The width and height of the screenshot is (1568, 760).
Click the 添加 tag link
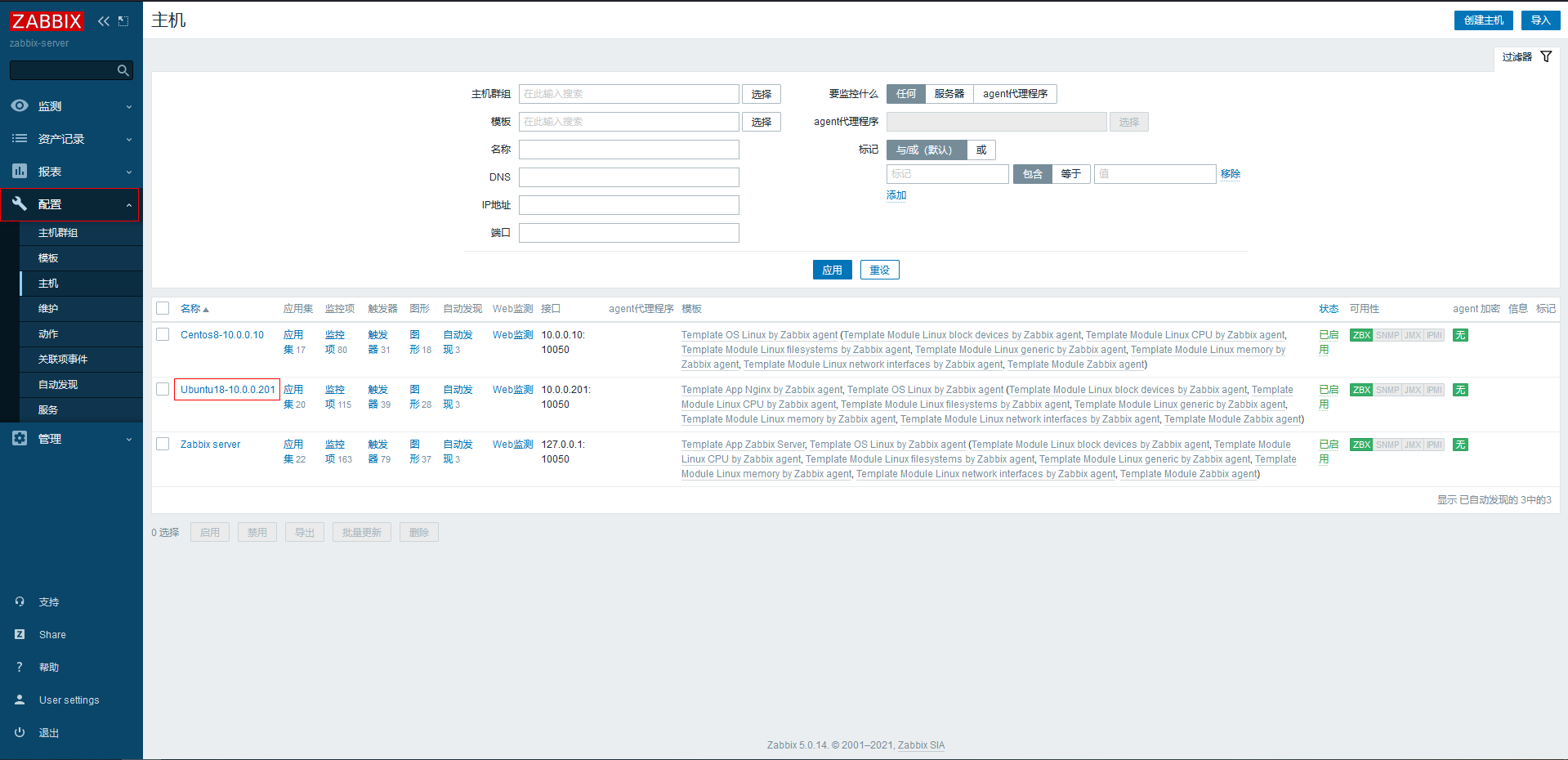(x=896, y=195)
